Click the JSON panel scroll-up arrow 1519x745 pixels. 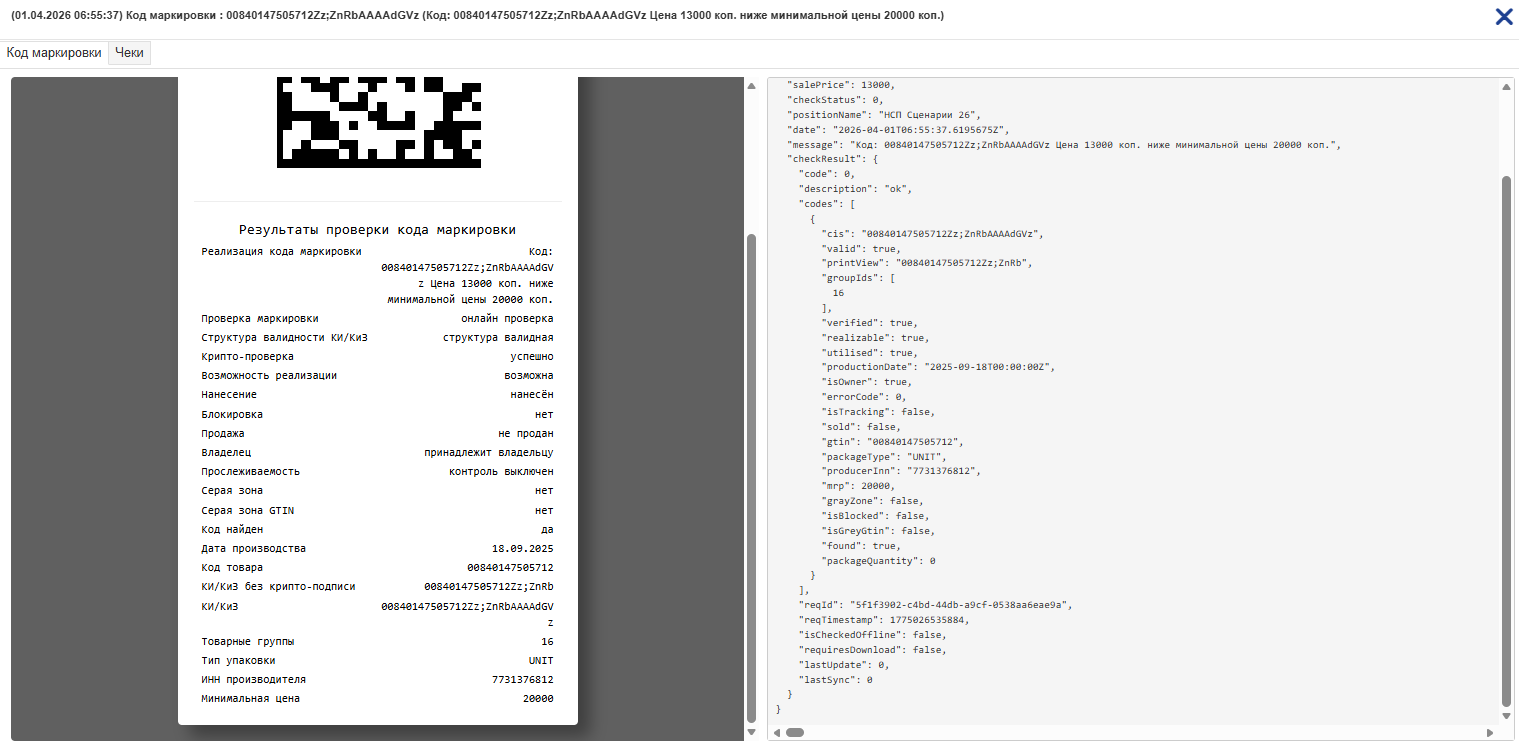[1507, 86]
